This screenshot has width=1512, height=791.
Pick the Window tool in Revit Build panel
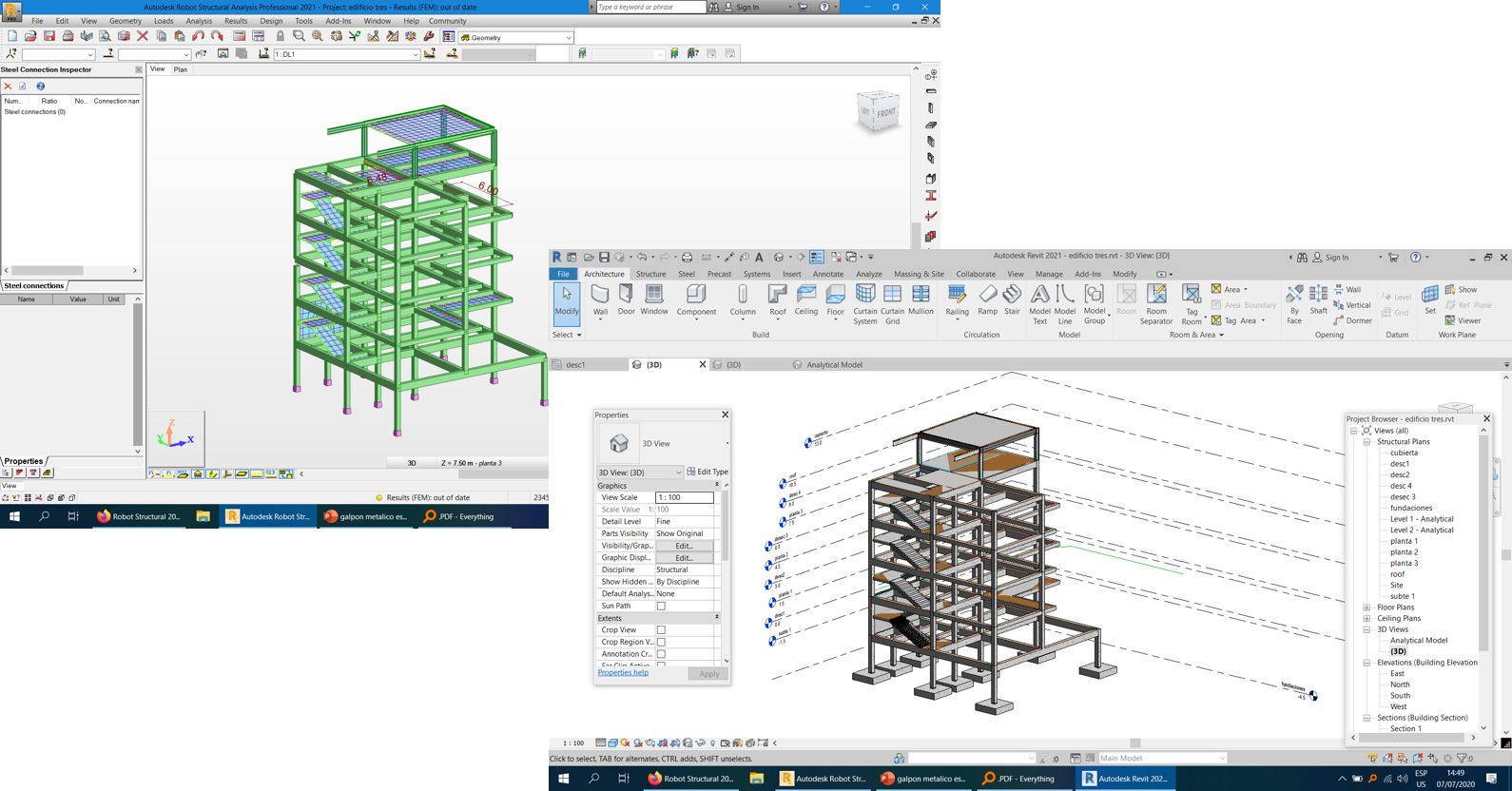pyautogui.click(x=654, y=299)
